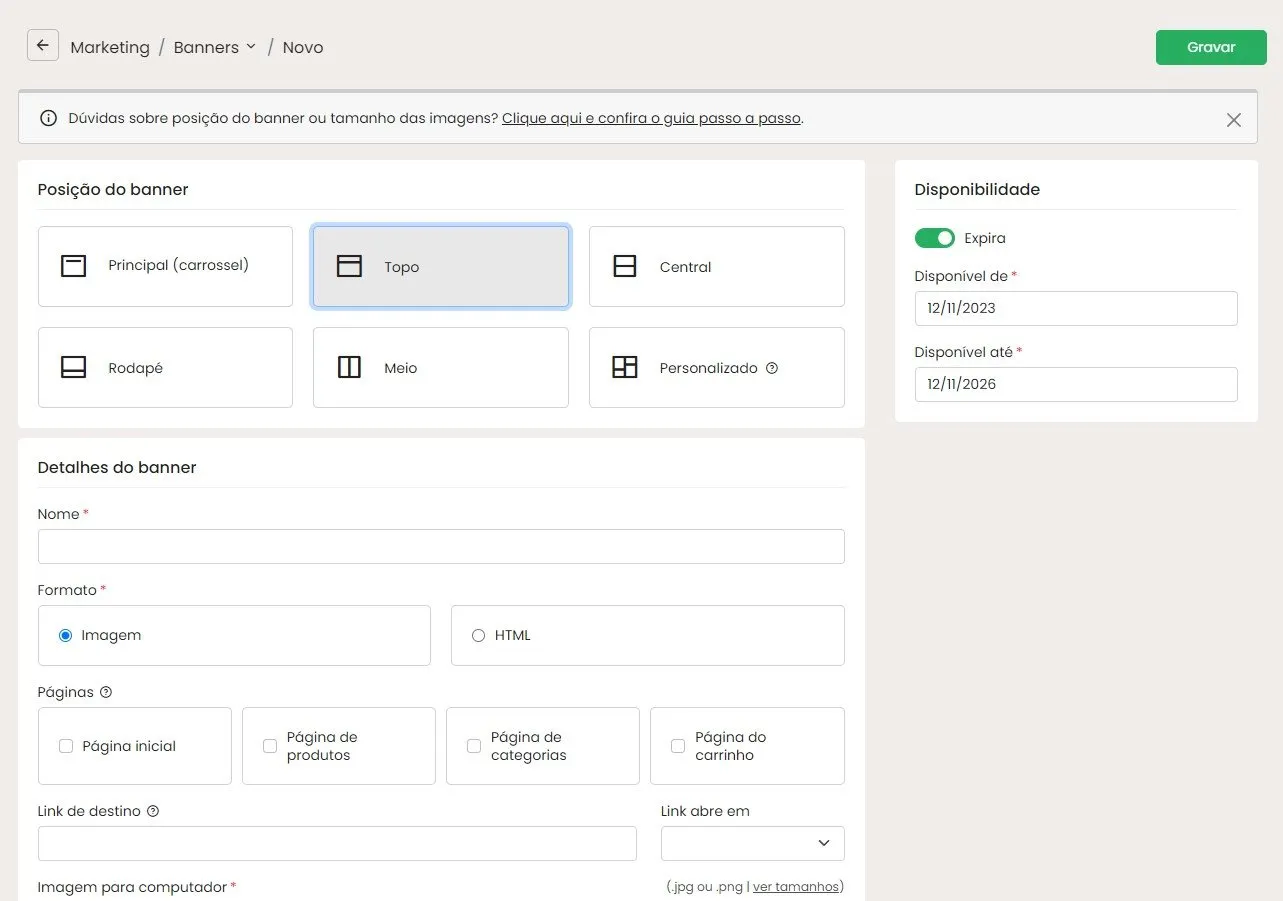
Task: Click into the Nome input field
Action: pyautogui.click(x=441, y=547)
